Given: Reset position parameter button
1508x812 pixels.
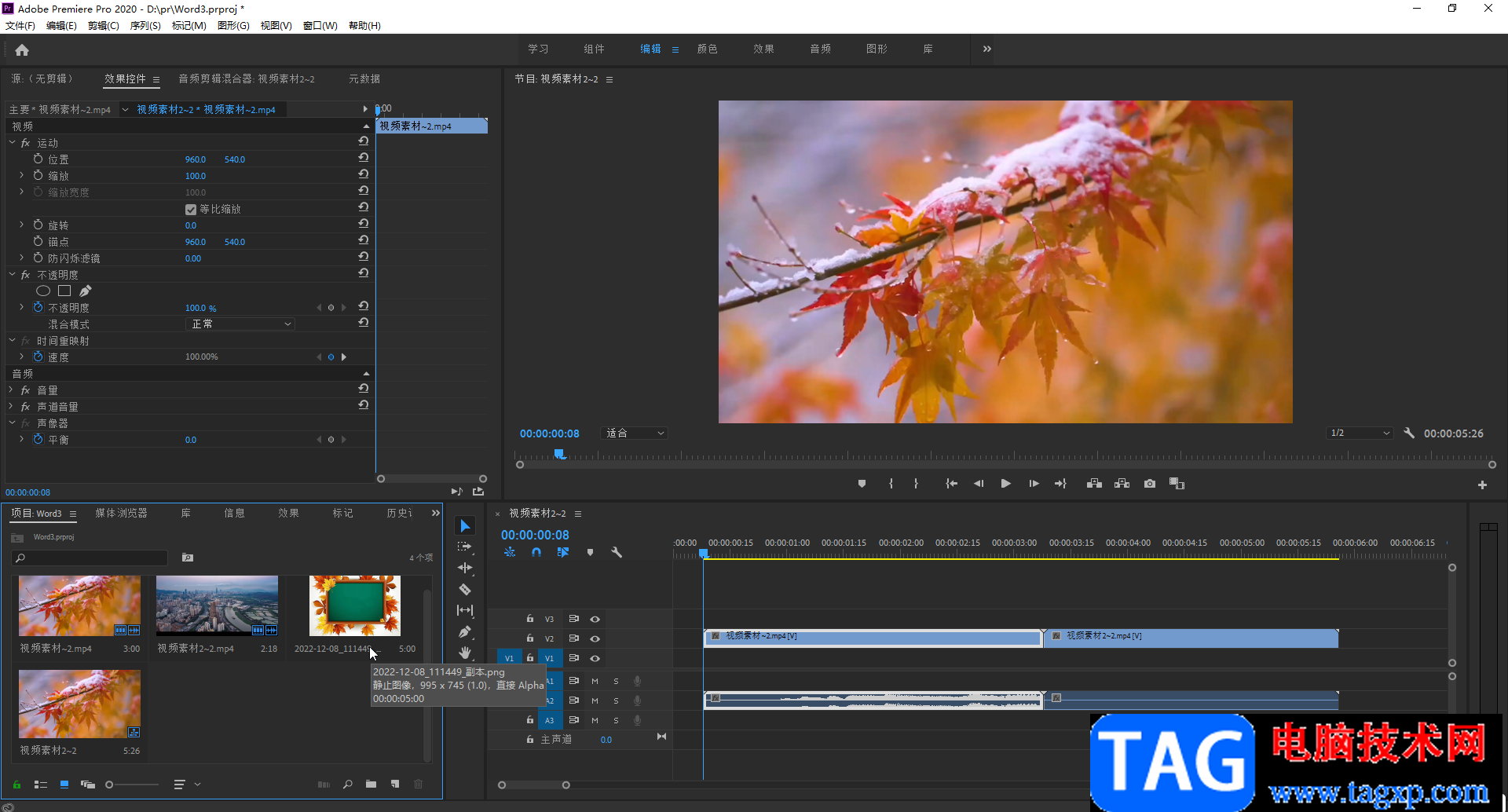Looking at the screenshot, I should click(364, 158).
